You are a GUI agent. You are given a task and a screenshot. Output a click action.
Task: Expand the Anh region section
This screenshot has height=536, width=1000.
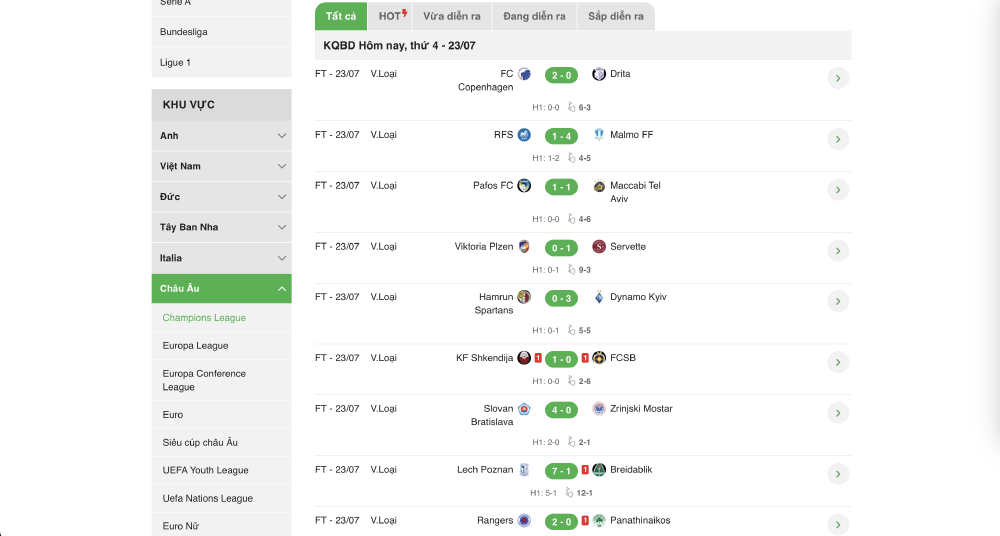point(282,136)
